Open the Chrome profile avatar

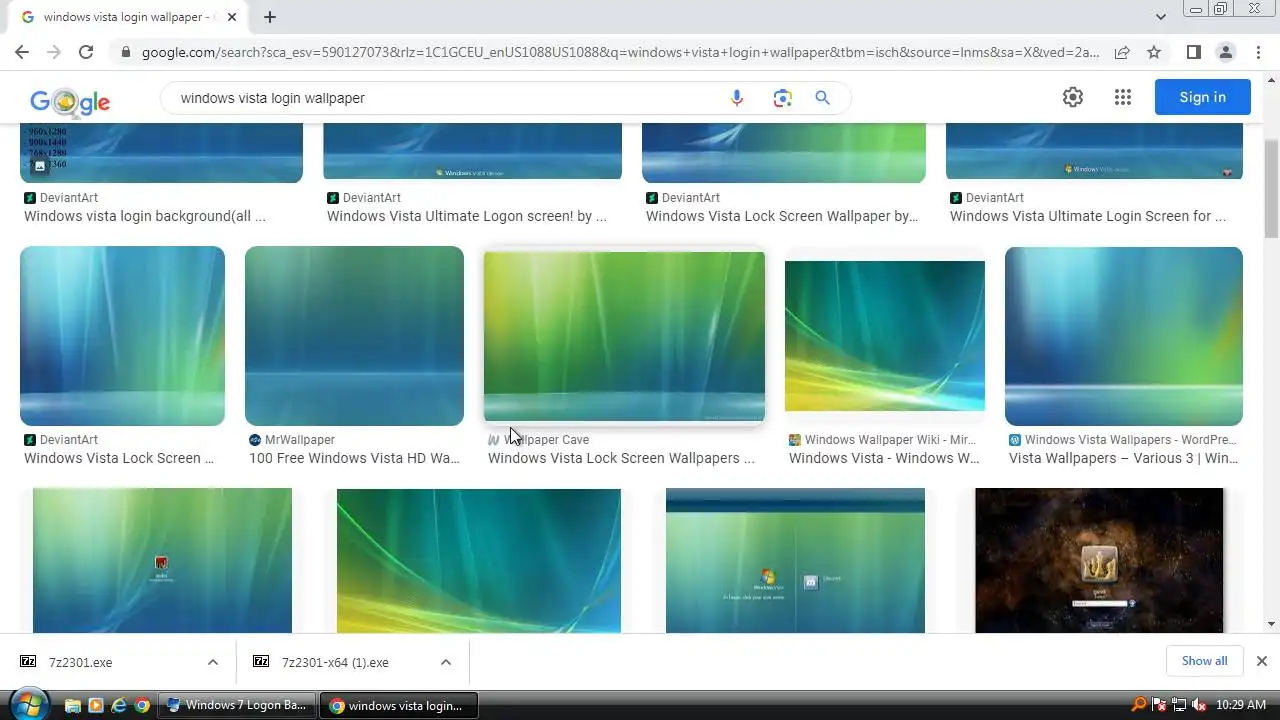coord(1225,52)
